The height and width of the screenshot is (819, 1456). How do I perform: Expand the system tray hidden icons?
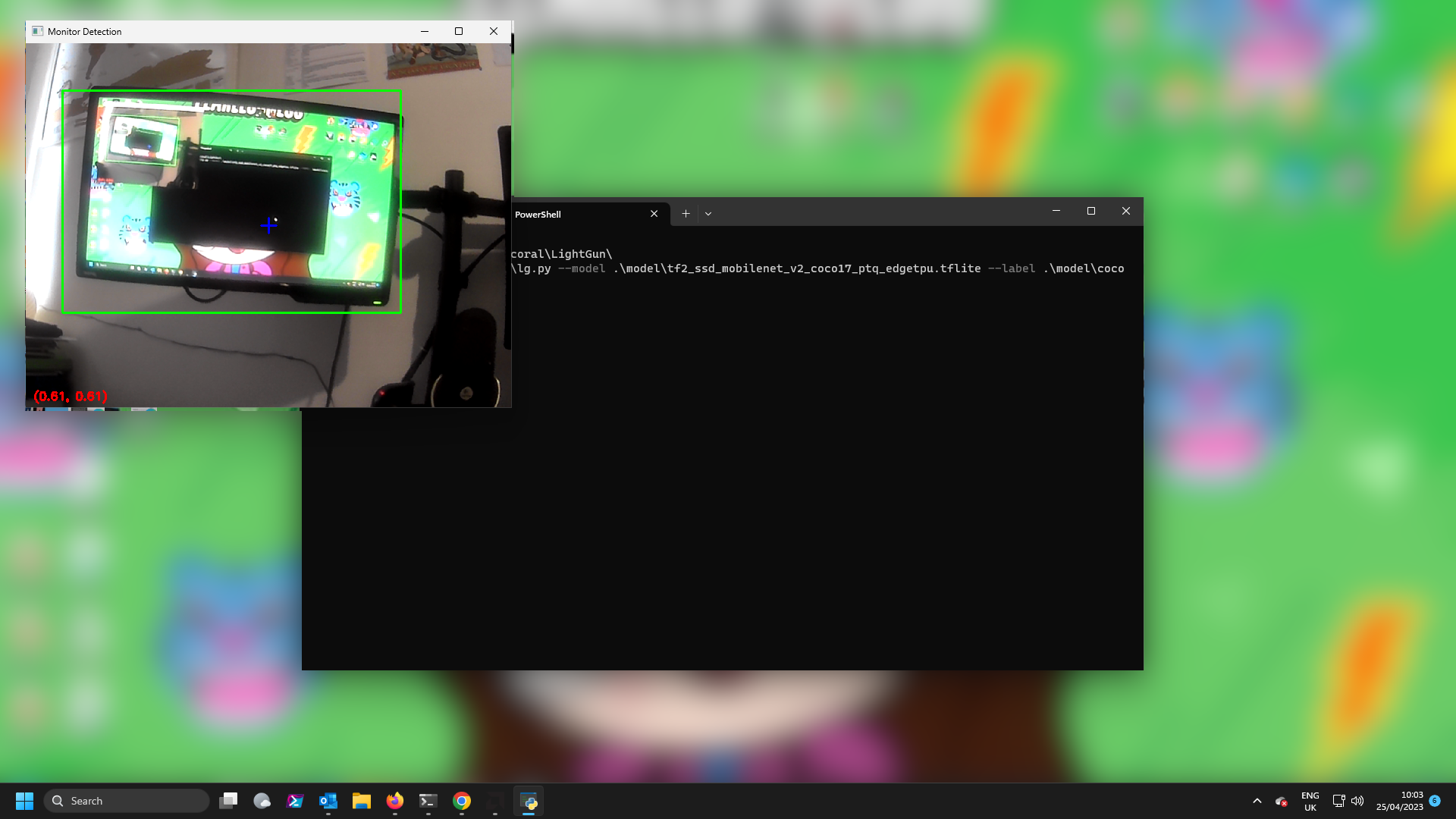point(1257,800)
